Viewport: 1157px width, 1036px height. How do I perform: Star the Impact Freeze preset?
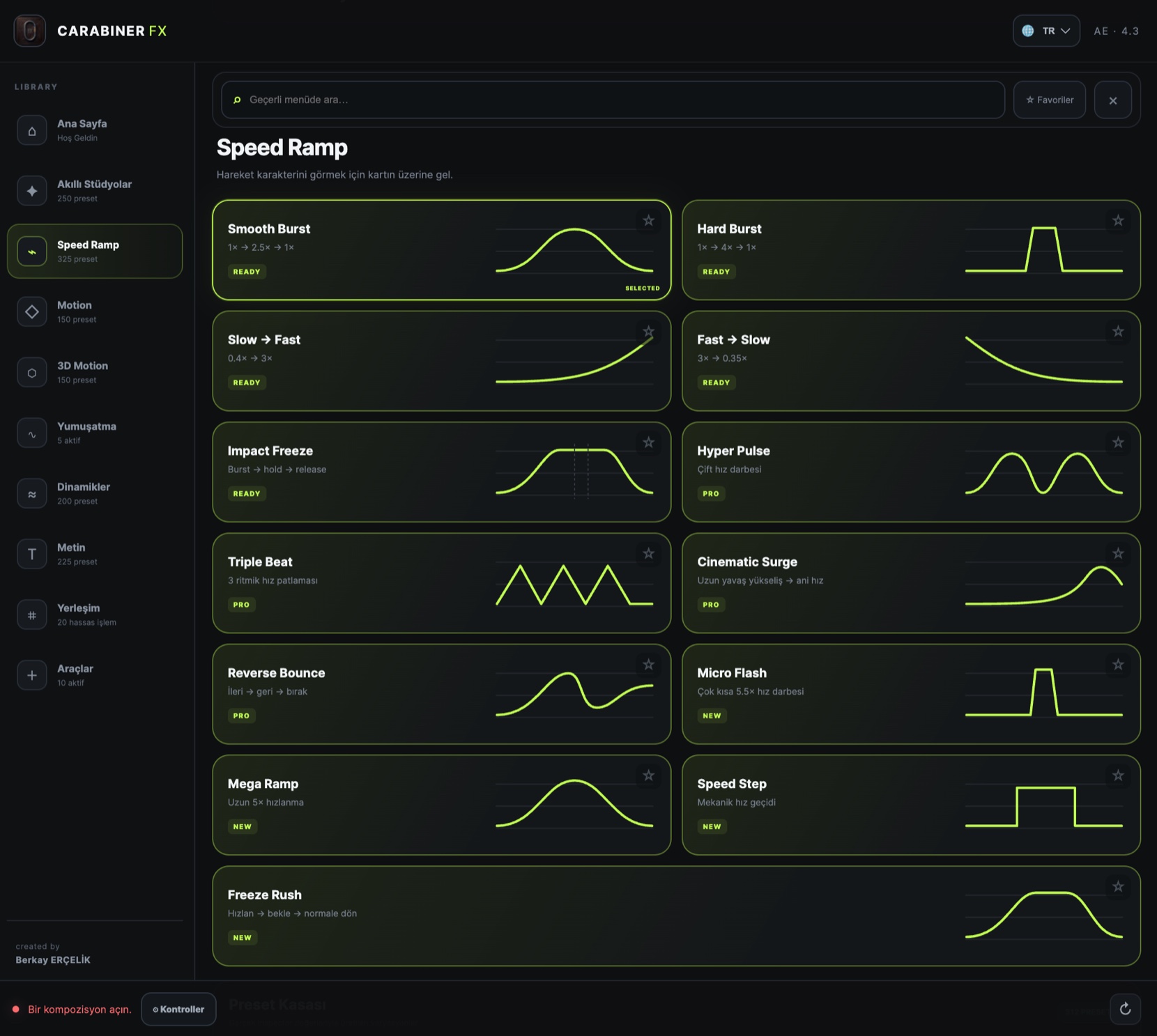point(649,442)
